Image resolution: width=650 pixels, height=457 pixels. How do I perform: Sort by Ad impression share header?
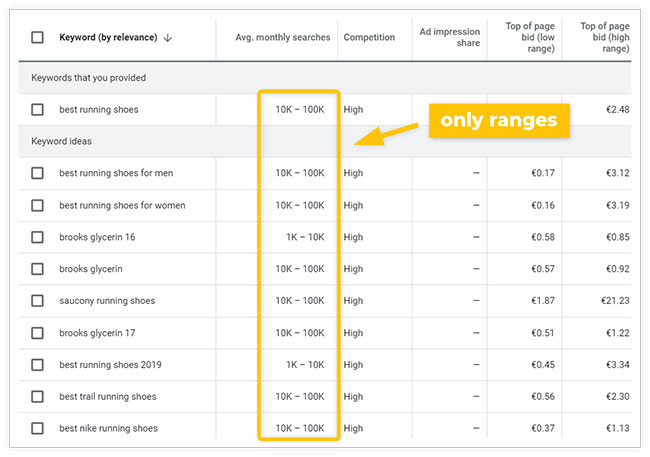click(449, 37)
